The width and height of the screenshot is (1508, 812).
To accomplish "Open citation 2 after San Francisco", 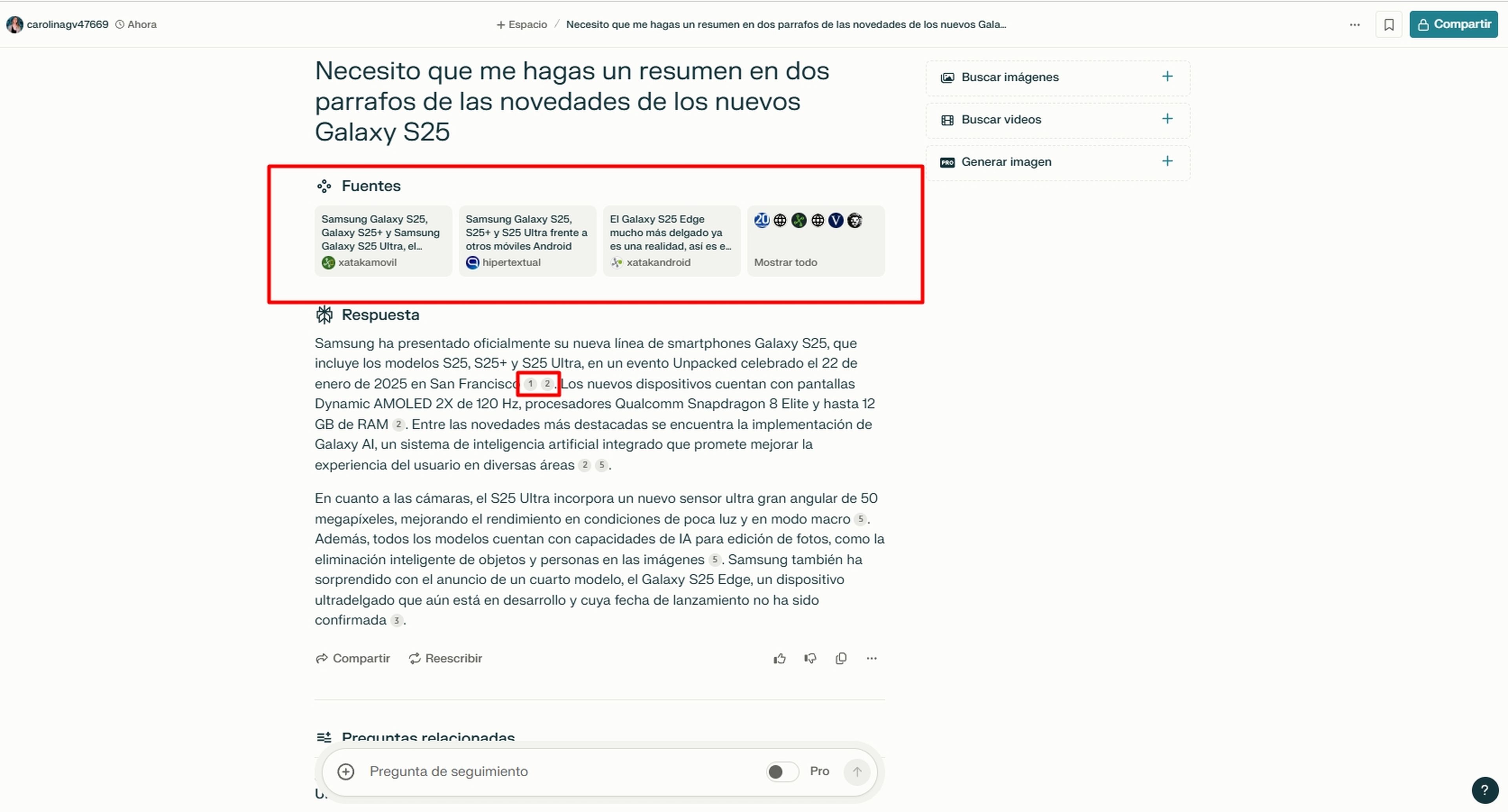I will [x=547, y=384].
